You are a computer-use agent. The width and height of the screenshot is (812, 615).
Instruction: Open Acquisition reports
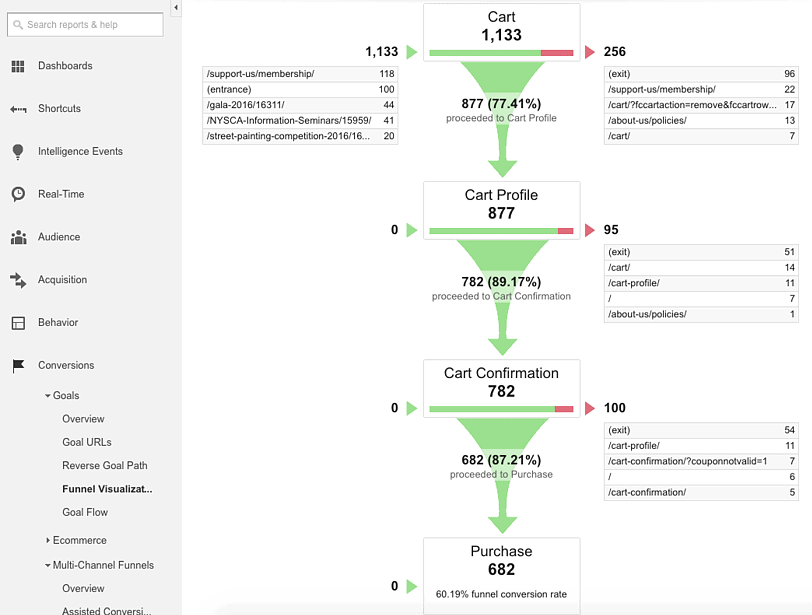[63, 280]
